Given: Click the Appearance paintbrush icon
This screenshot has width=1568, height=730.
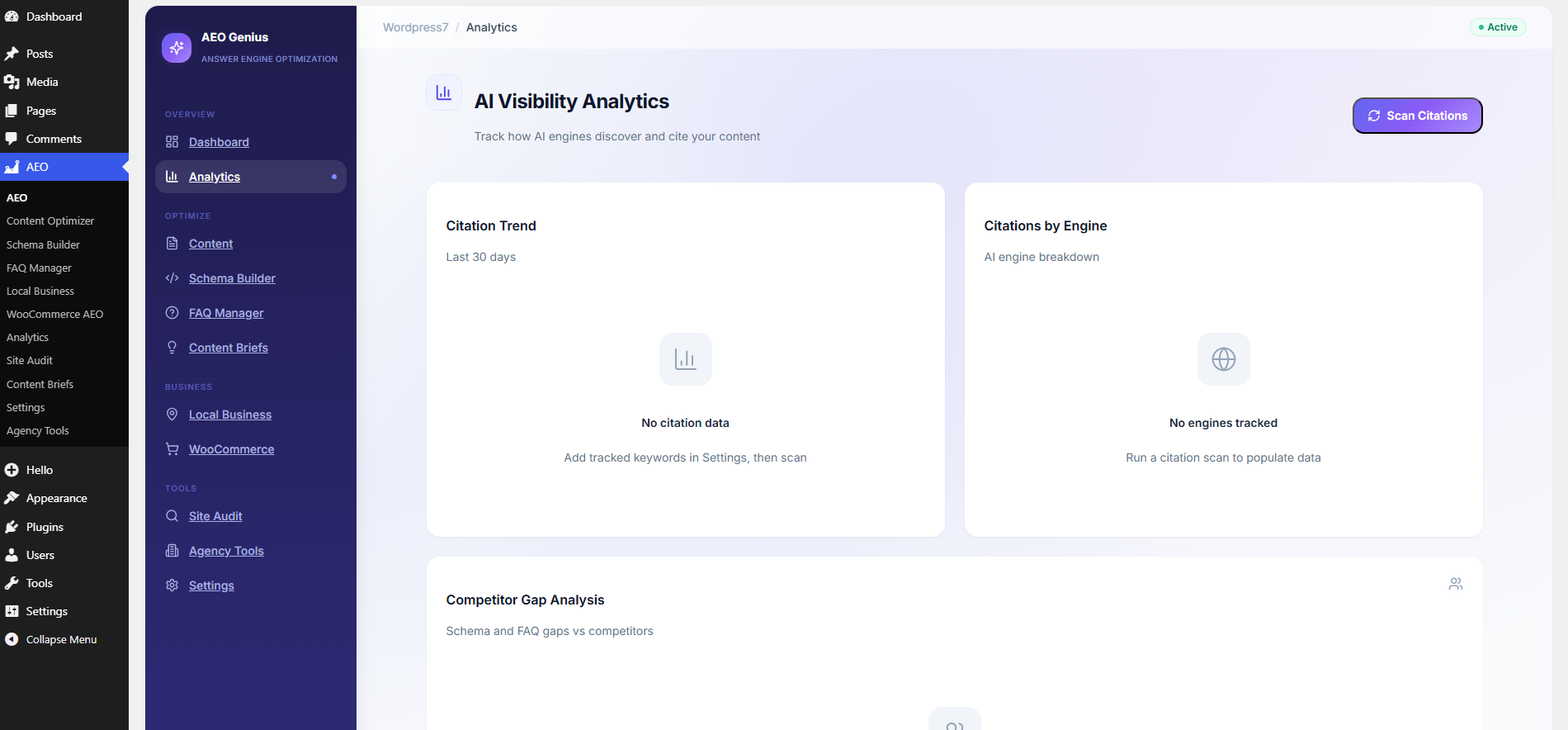Looking at the screenshot, I should 12,498.
